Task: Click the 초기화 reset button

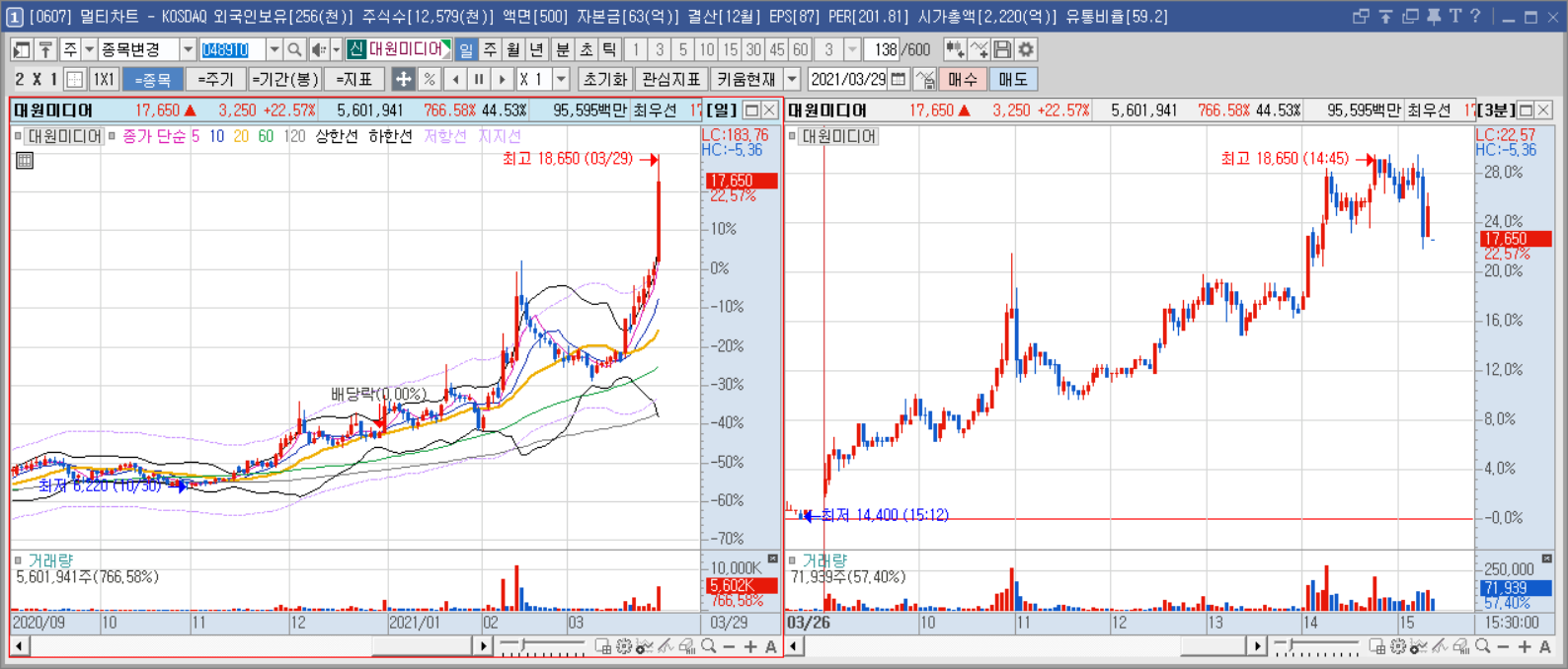Action: 605,79
